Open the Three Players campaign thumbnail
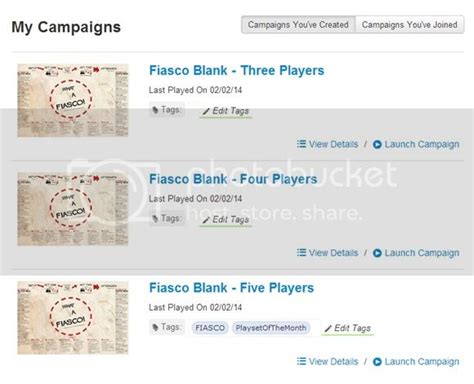Viewport: 474px width, 384px height. [73, 100]
